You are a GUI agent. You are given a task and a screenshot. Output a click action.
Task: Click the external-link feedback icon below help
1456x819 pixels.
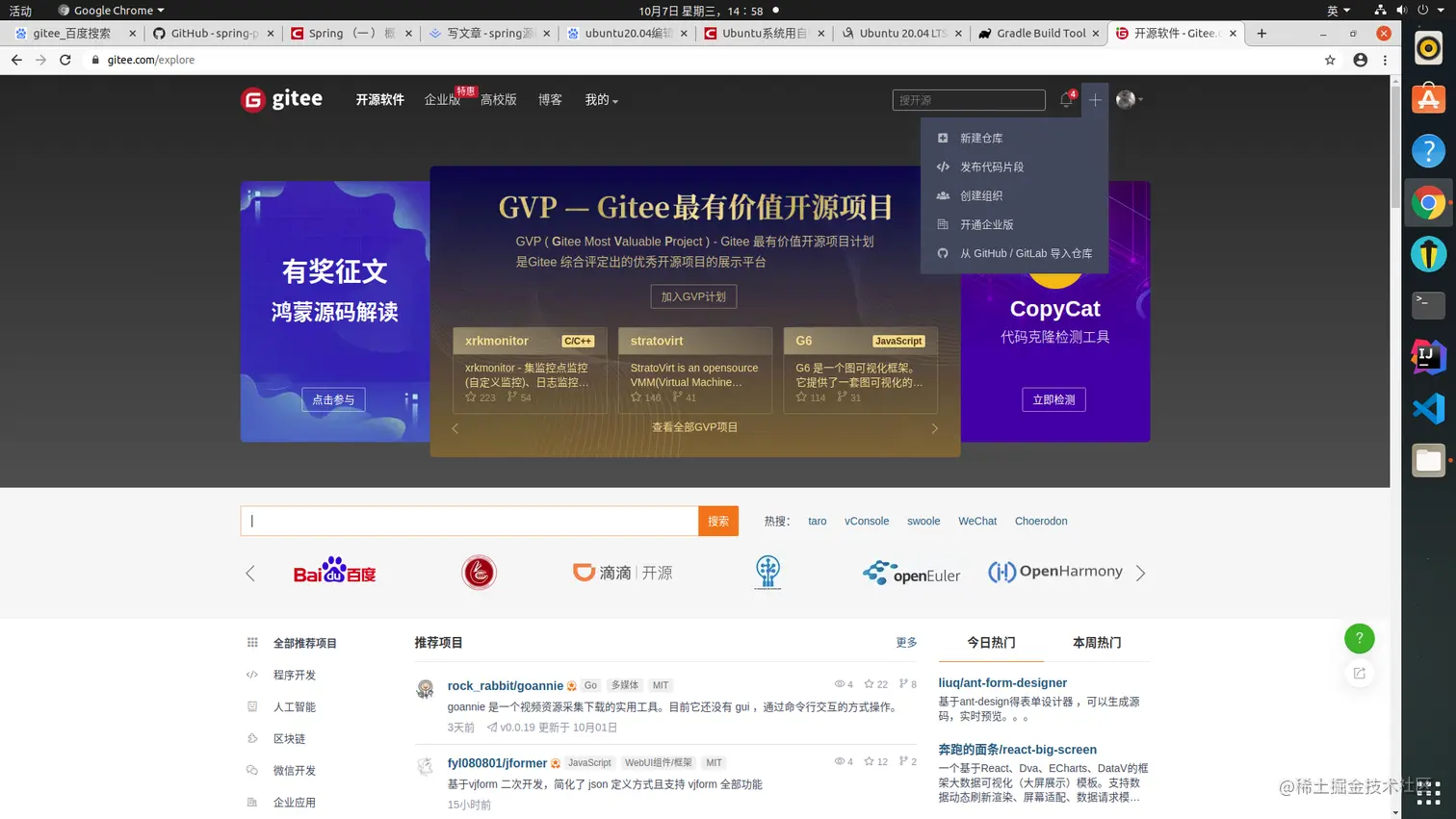1359,674
